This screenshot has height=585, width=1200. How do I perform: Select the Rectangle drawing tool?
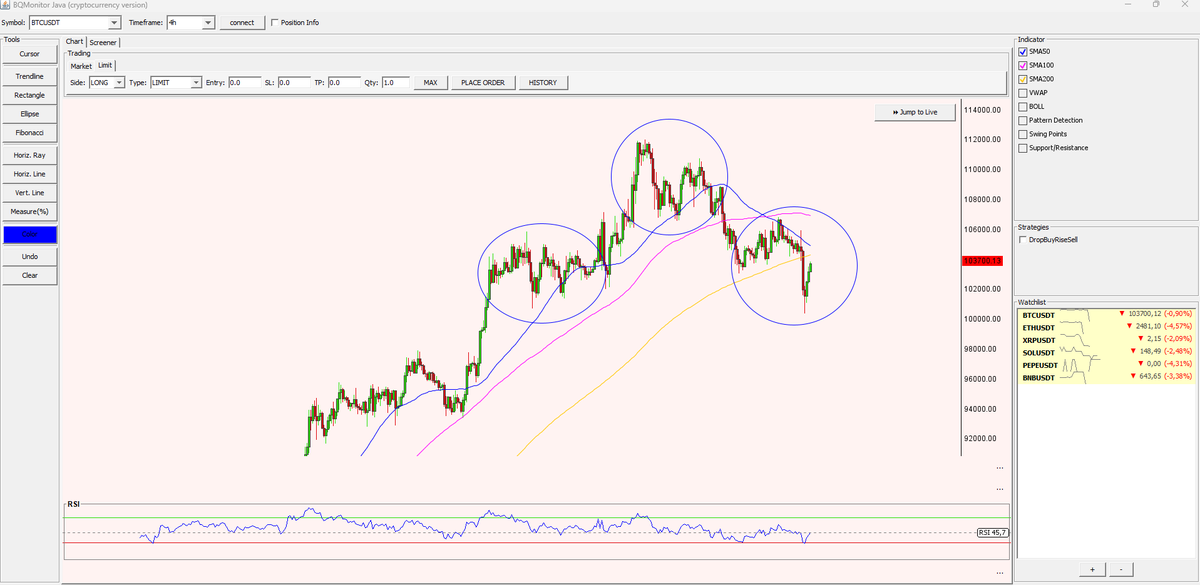click(29, 95)
